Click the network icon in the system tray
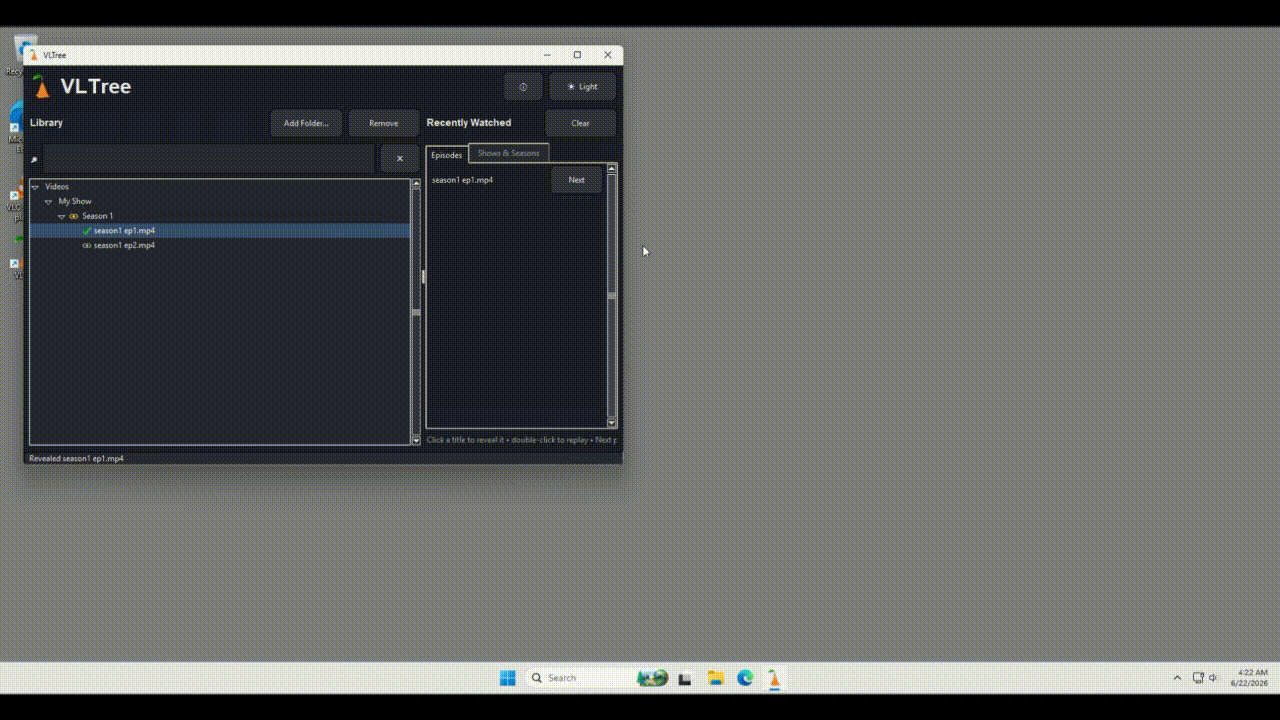Screen dimensions: 1280x720 [1198, 678]
